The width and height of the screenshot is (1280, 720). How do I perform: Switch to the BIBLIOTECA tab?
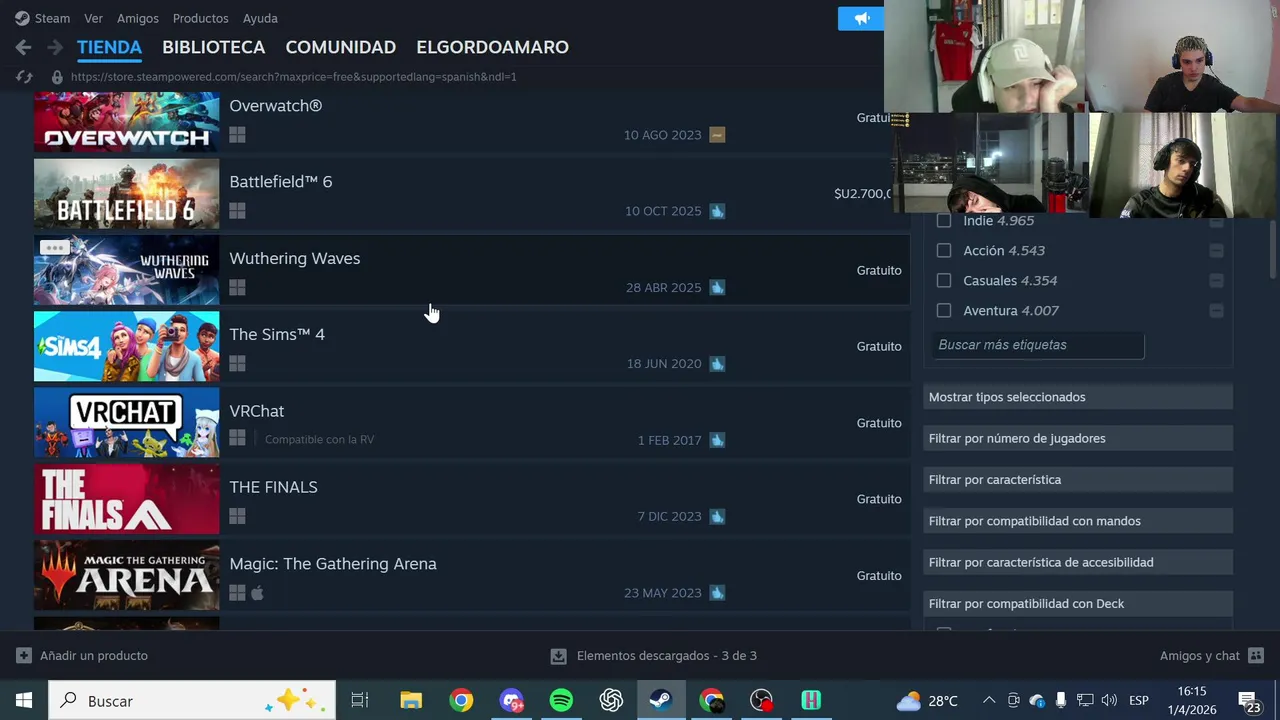(x=213, y=47)
